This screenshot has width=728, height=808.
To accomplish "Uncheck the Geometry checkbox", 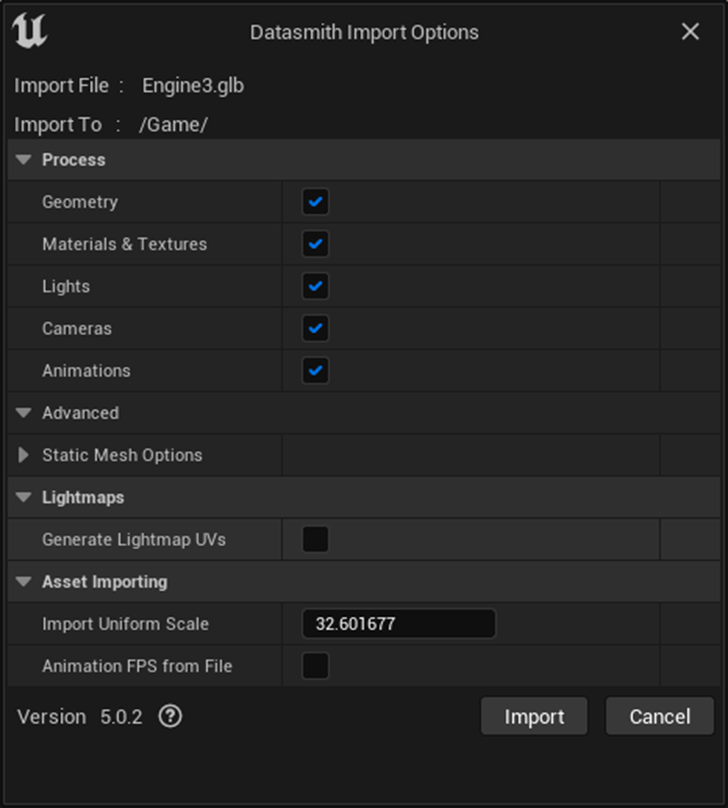I will coord(316,202).
